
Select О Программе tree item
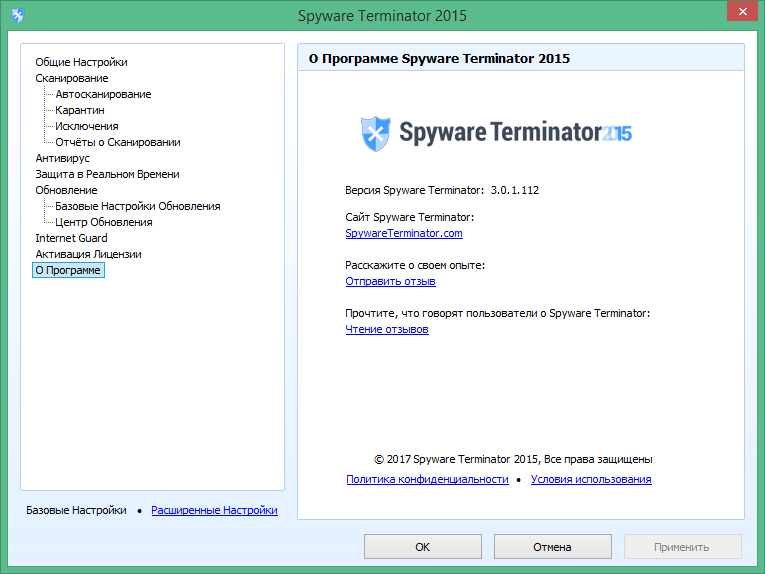pyautogui.click(x=68, y=270)
